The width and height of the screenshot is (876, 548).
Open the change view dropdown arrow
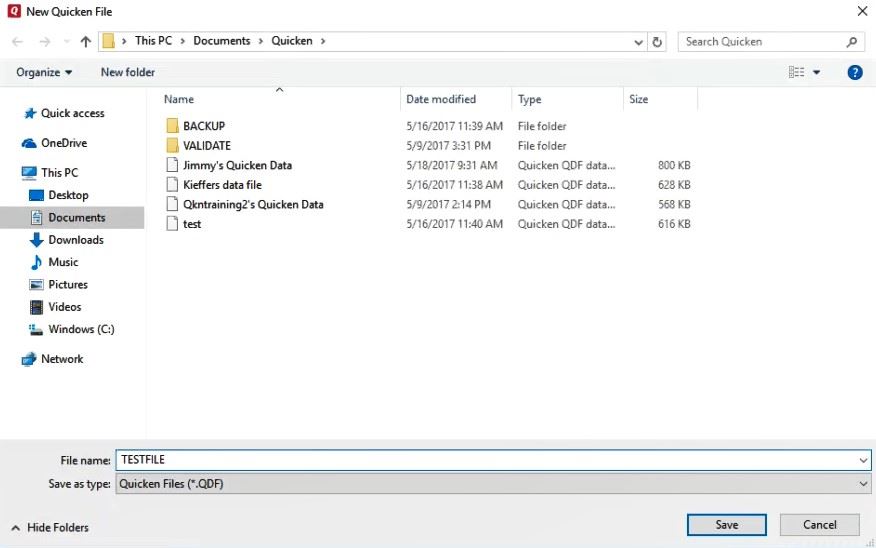coord(816,72)
